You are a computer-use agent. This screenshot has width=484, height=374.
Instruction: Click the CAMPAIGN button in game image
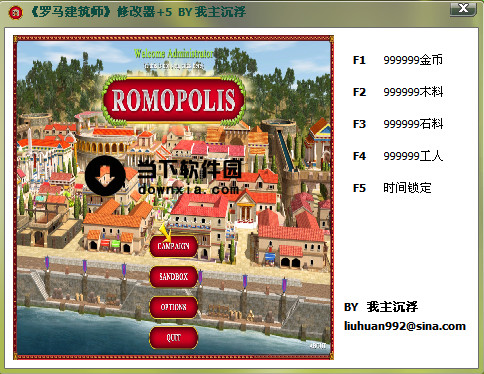coord(173,246)
